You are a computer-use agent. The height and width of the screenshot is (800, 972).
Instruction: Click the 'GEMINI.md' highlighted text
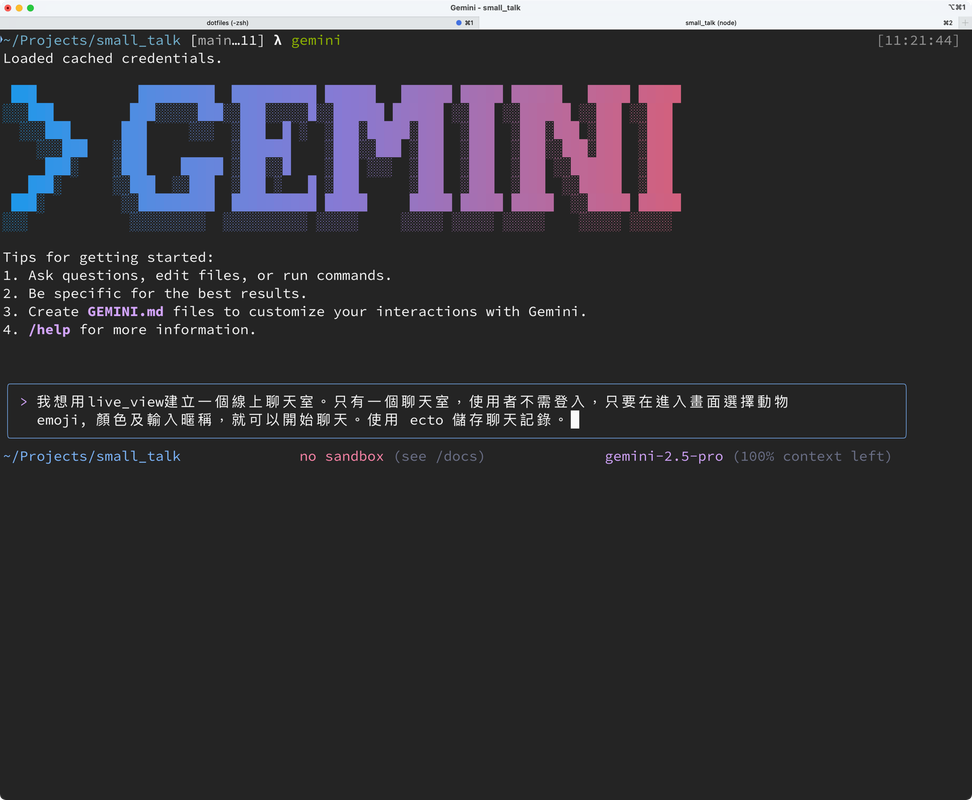click(x=125, y=312)
